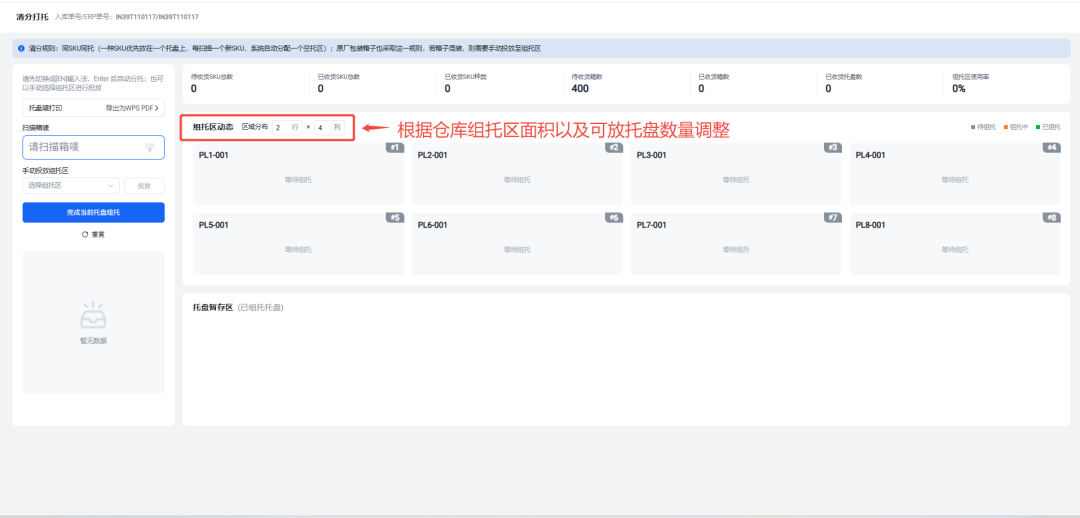Click the 待收货箱数 value 400
This screenshot has width=1080, height=518.
580,88
